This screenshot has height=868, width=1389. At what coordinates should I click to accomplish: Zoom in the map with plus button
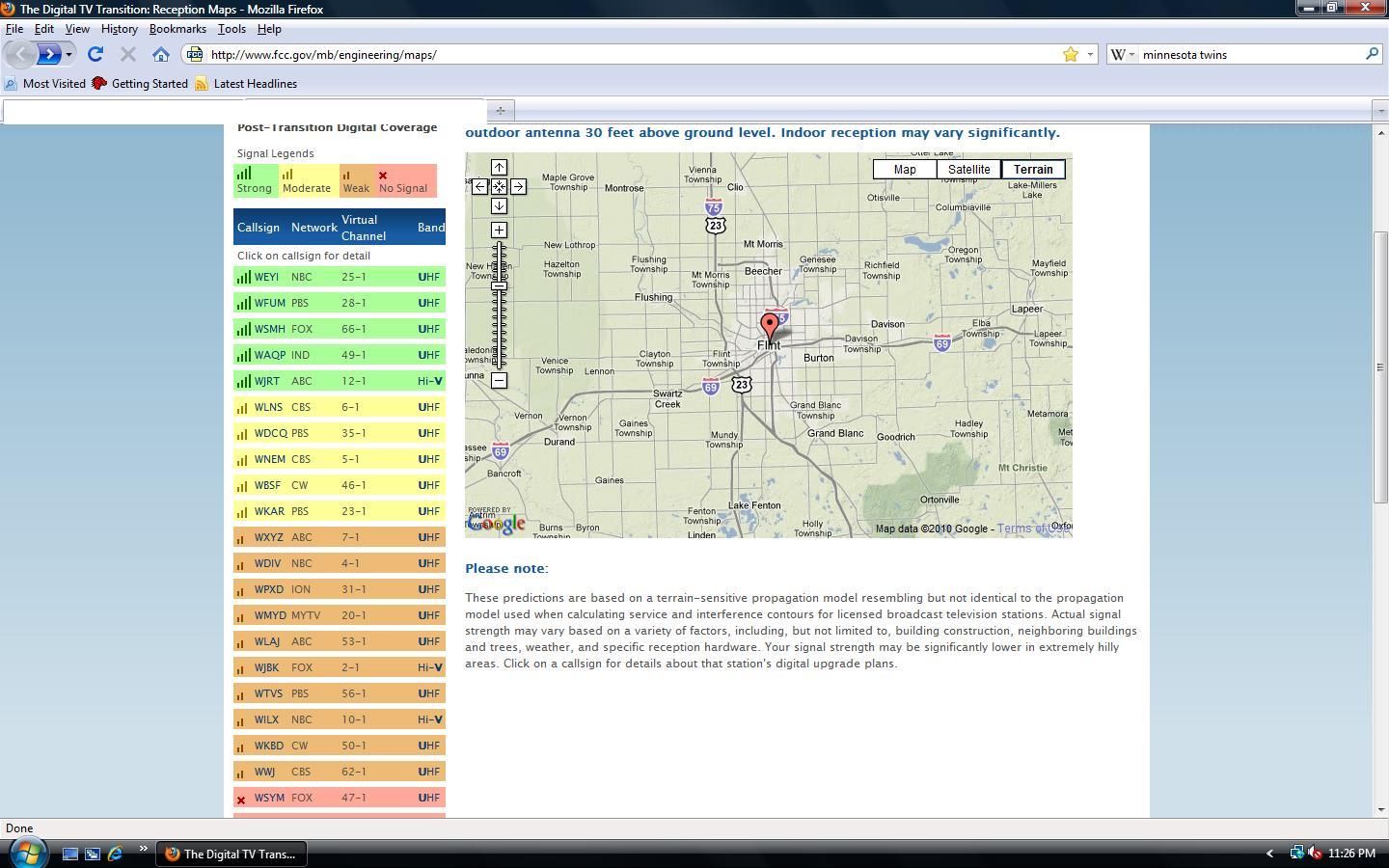tap(499, 230)
